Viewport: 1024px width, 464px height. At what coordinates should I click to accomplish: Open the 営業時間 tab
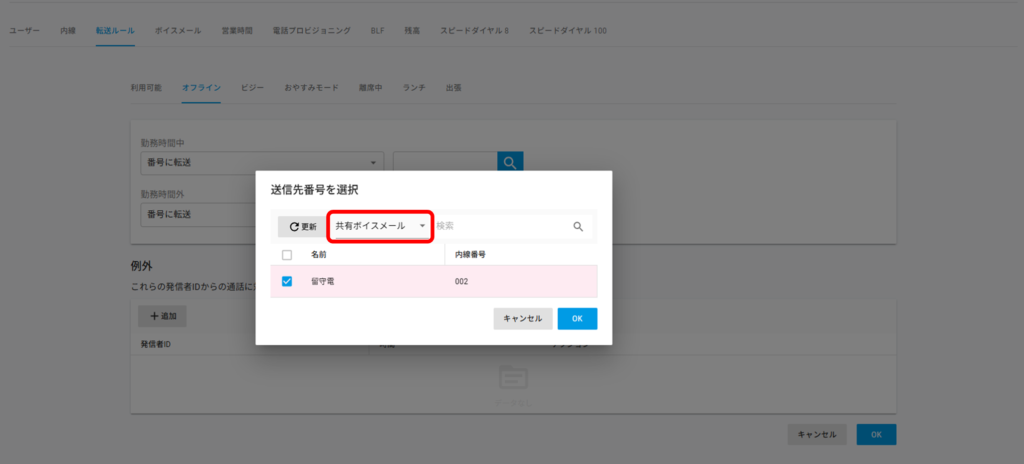coord(237,31)
